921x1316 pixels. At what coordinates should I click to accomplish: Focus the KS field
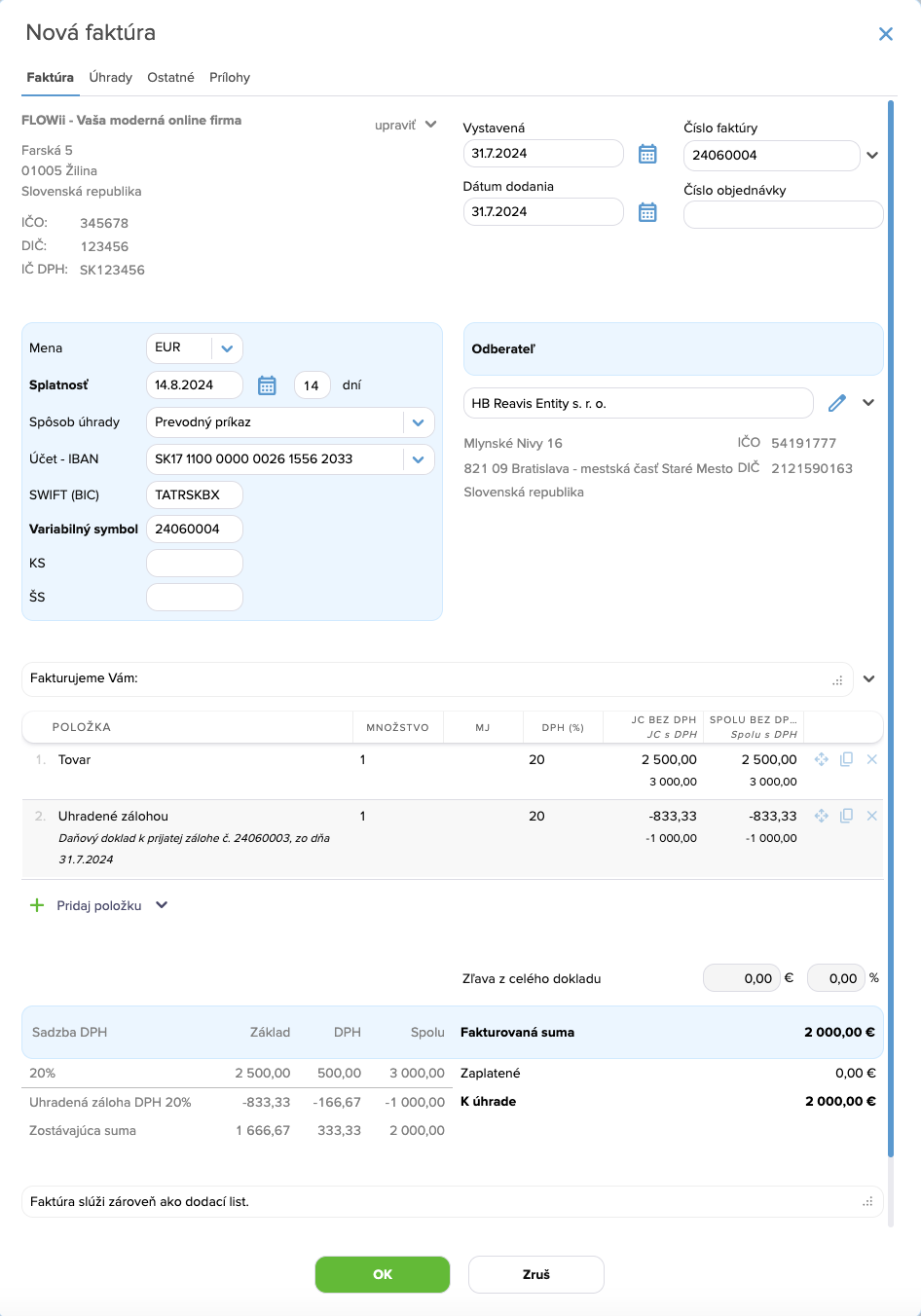[195, 564]
